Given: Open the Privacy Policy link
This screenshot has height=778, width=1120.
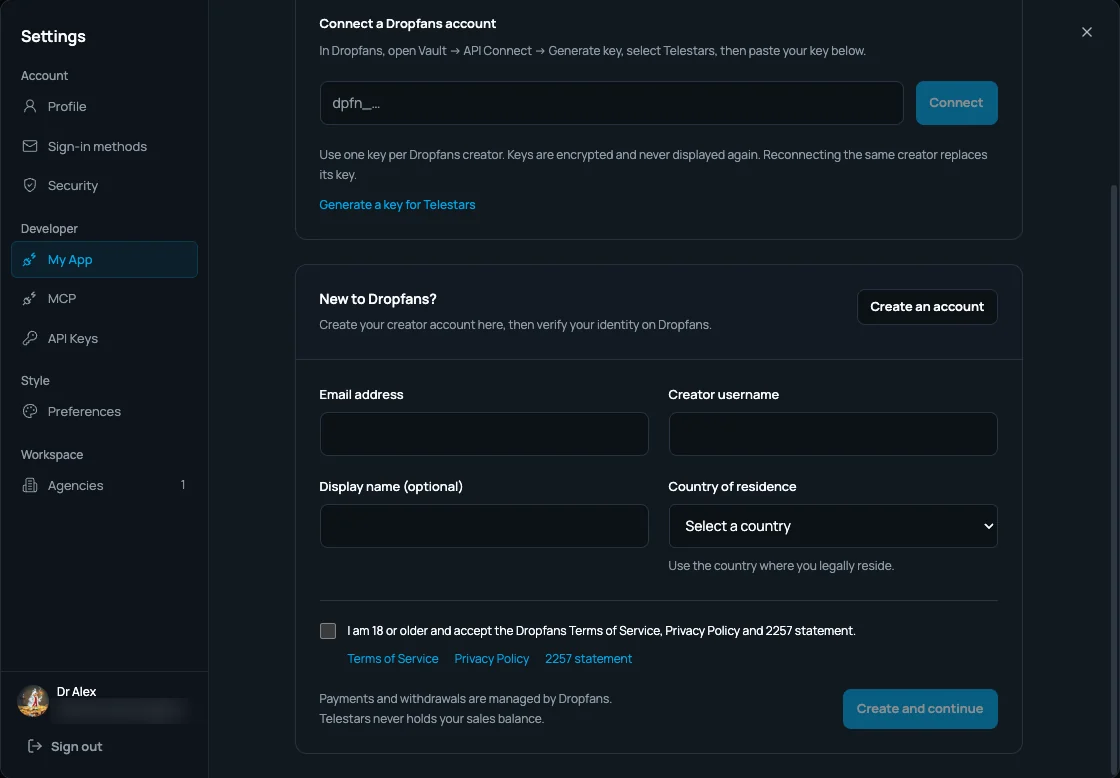Looking at the screenshot, I should point(491,659).
